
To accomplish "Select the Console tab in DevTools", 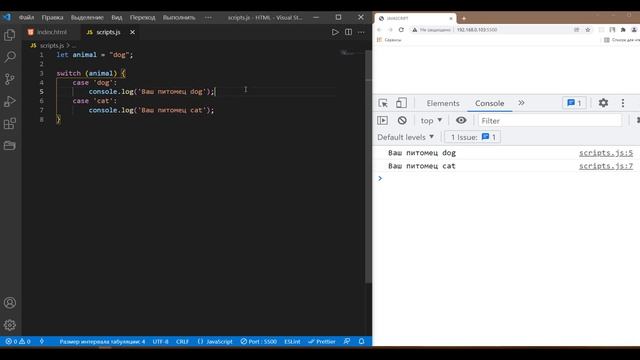I will click(x=489, y=103).
